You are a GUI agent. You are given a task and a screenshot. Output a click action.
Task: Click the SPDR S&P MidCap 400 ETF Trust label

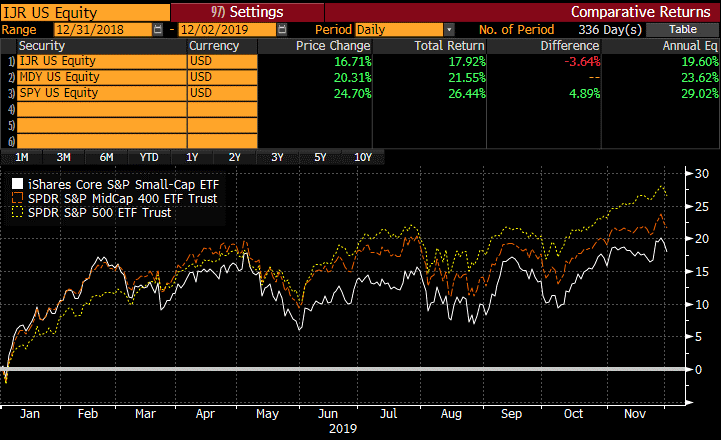pyautogui.click(x=122, y=199)
